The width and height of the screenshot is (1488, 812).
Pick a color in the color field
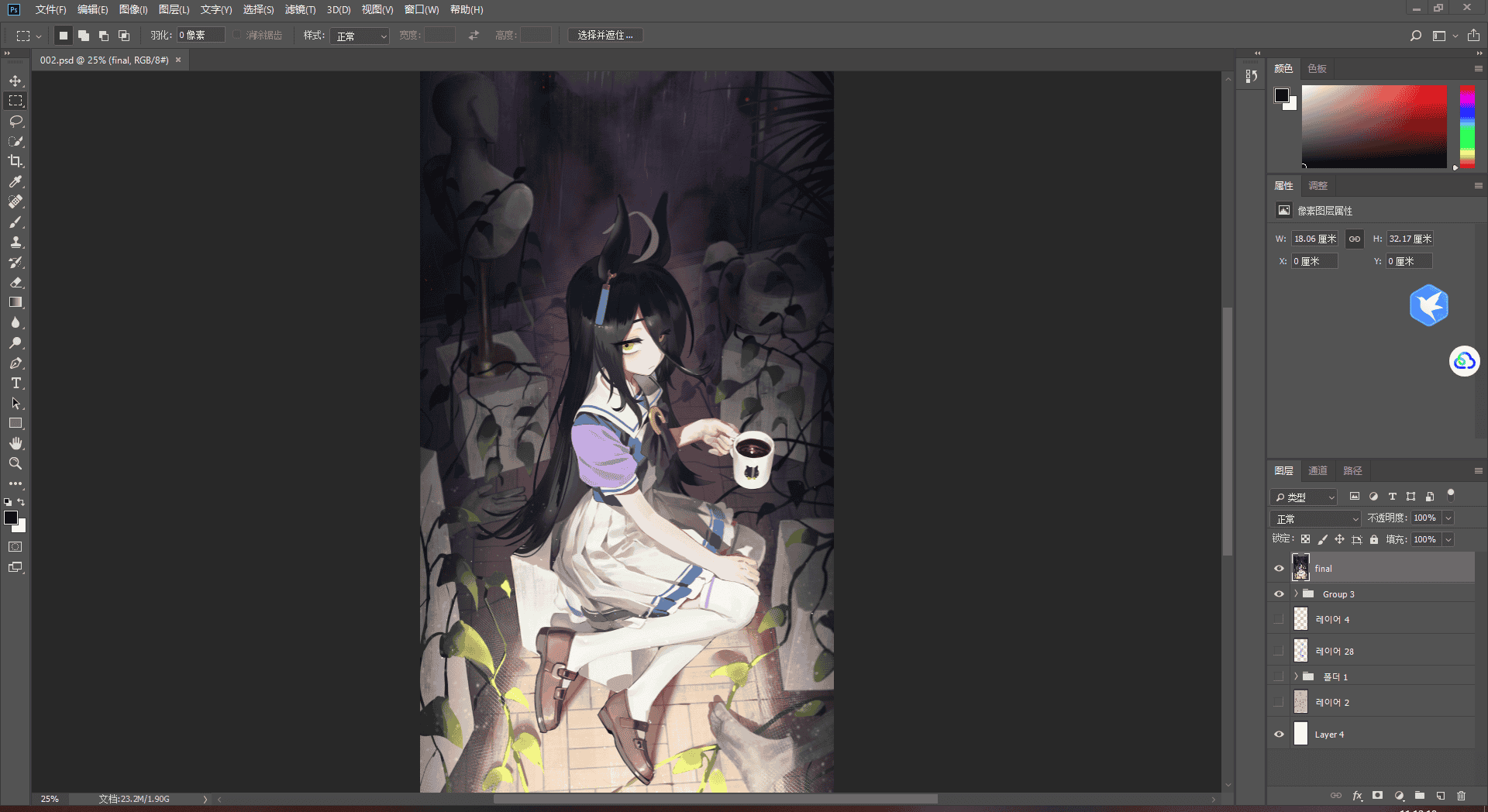(x=1374, y=126)
